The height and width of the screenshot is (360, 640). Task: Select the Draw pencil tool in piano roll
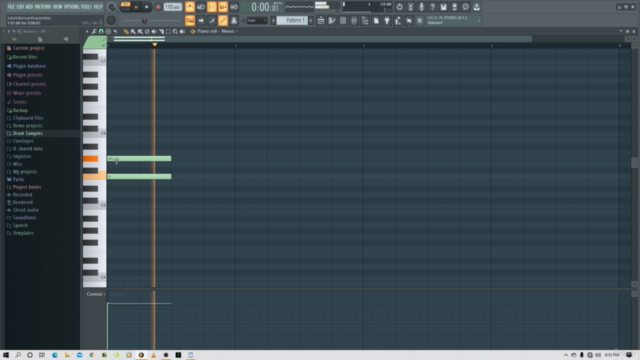coord(126,31)
